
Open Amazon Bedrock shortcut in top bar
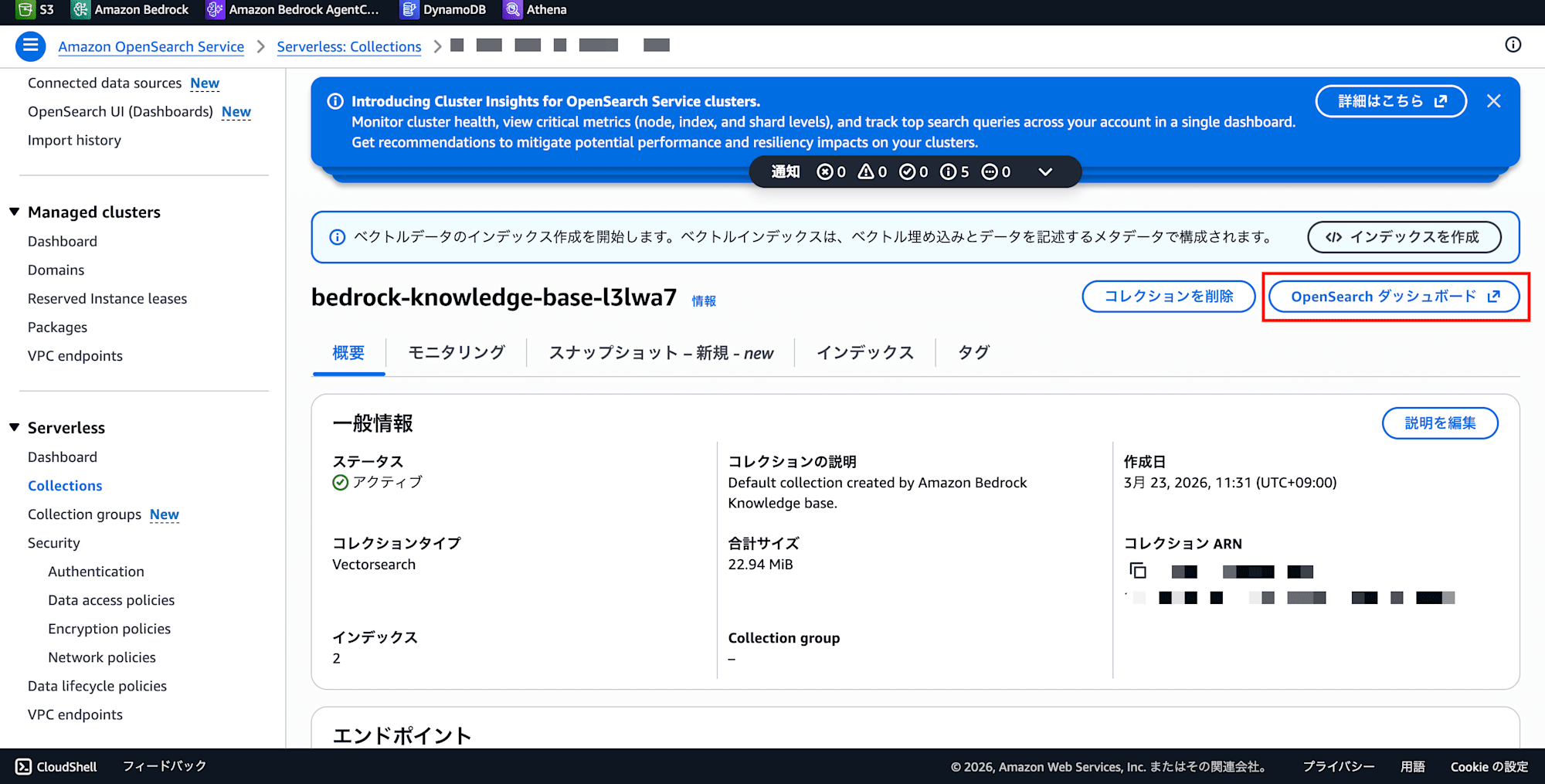(130, 9)
